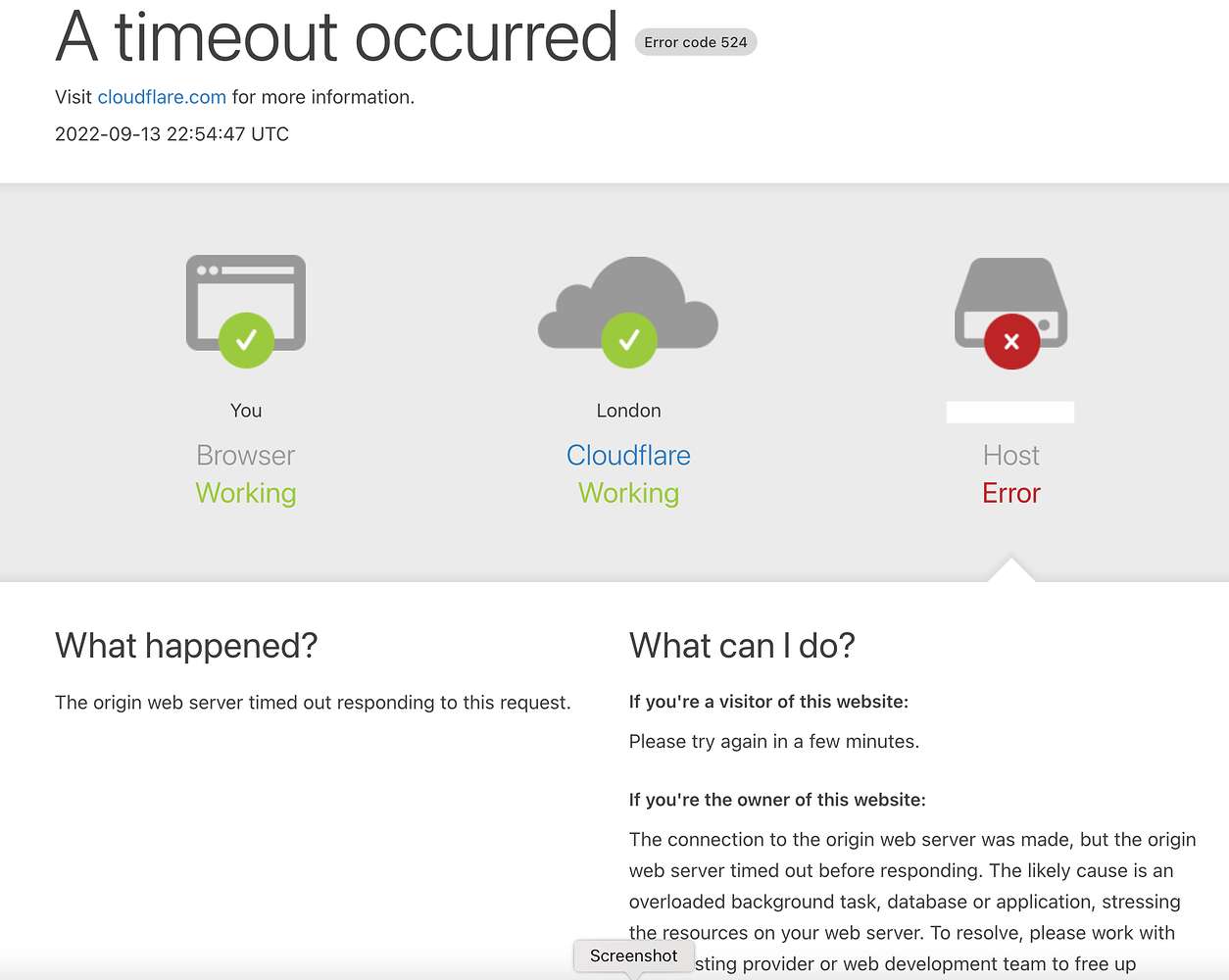Click the 'Host' label
This screenshot has height=980, width=1229.
tap(1011, 455)
